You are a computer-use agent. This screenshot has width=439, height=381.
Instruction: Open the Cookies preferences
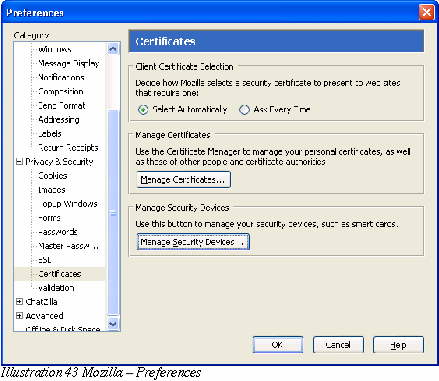click(53, 176)
